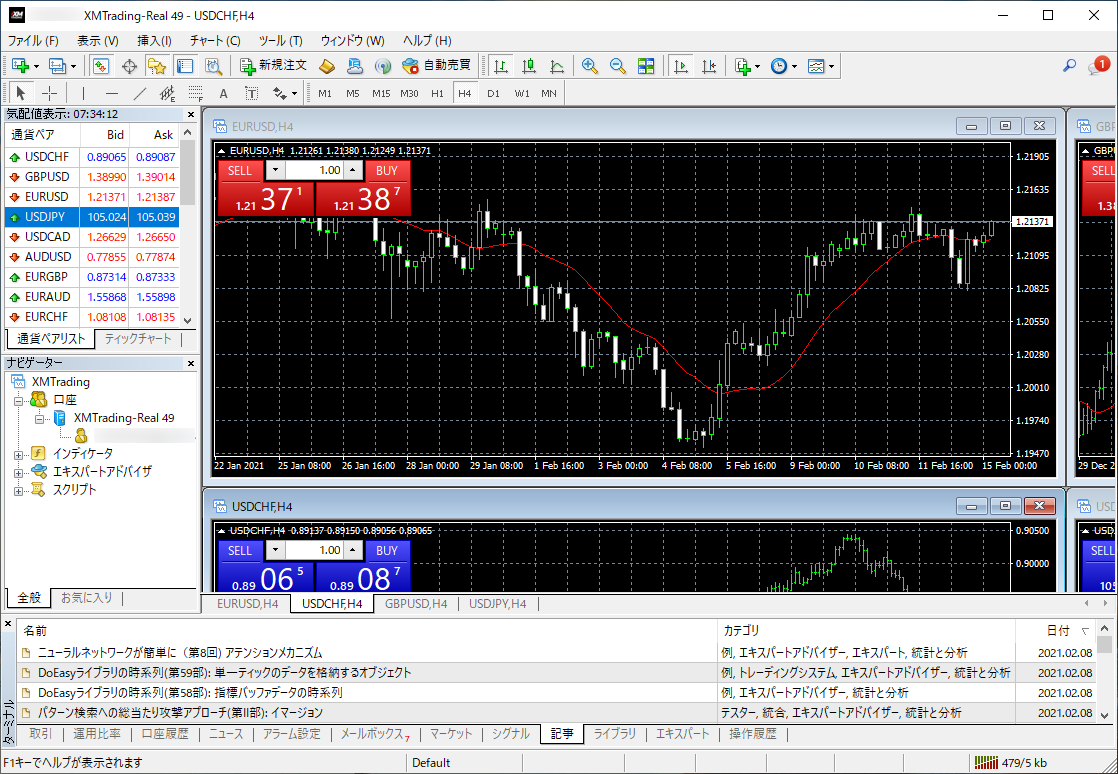The image size is (1118, 774).
Task: Expand the スクリプト tree node
Action: (x=19, y=490)
